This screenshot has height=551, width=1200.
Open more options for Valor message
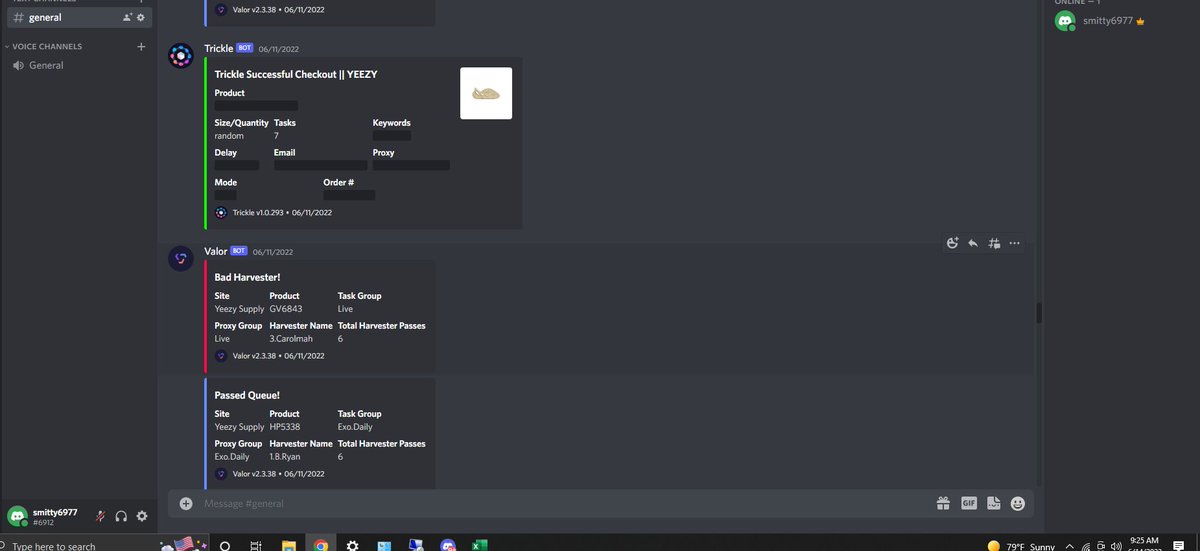[x=1015, y=243]
